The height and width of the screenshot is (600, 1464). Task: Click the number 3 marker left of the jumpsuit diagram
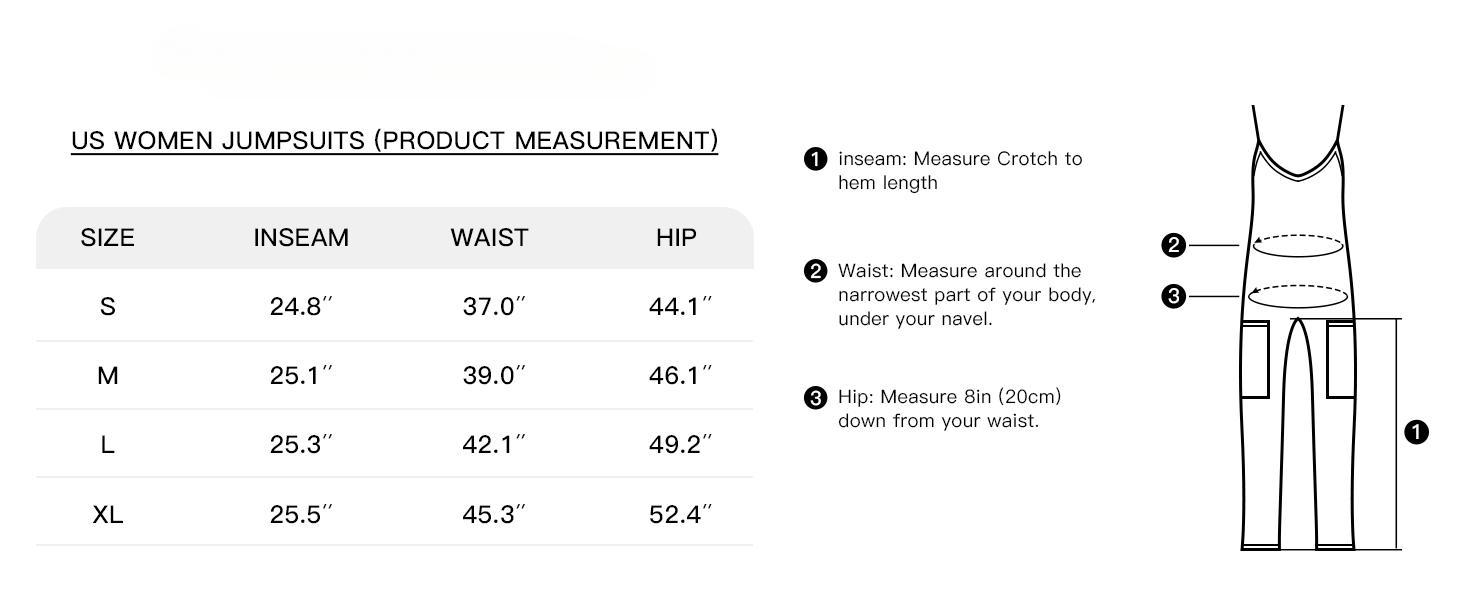click(x=1174, y=296)
